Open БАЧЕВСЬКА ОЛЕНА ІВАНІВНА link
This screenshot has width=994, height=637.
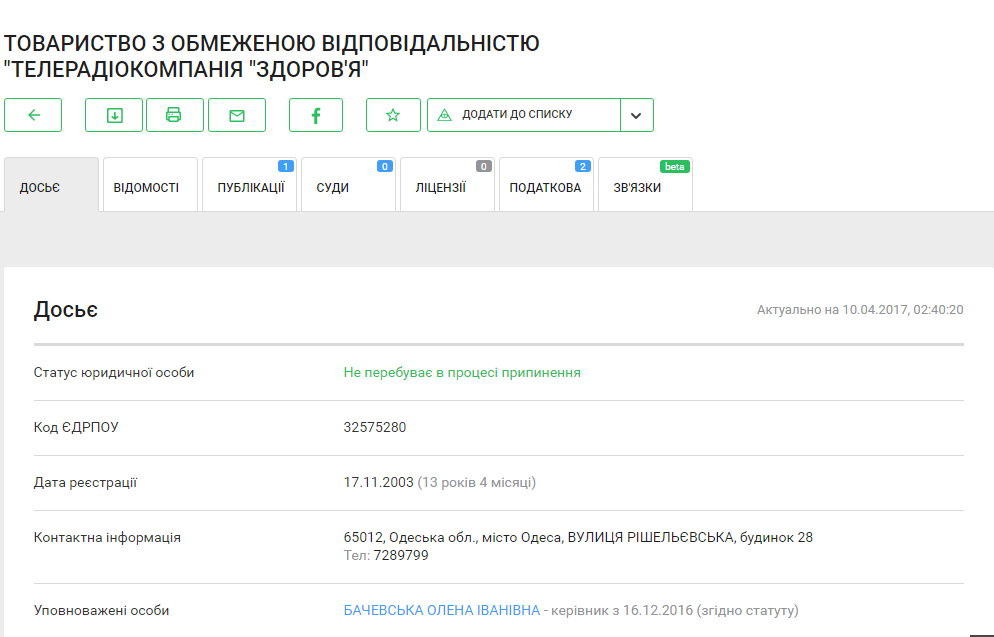pyautogui.click(x=442, y=610)
